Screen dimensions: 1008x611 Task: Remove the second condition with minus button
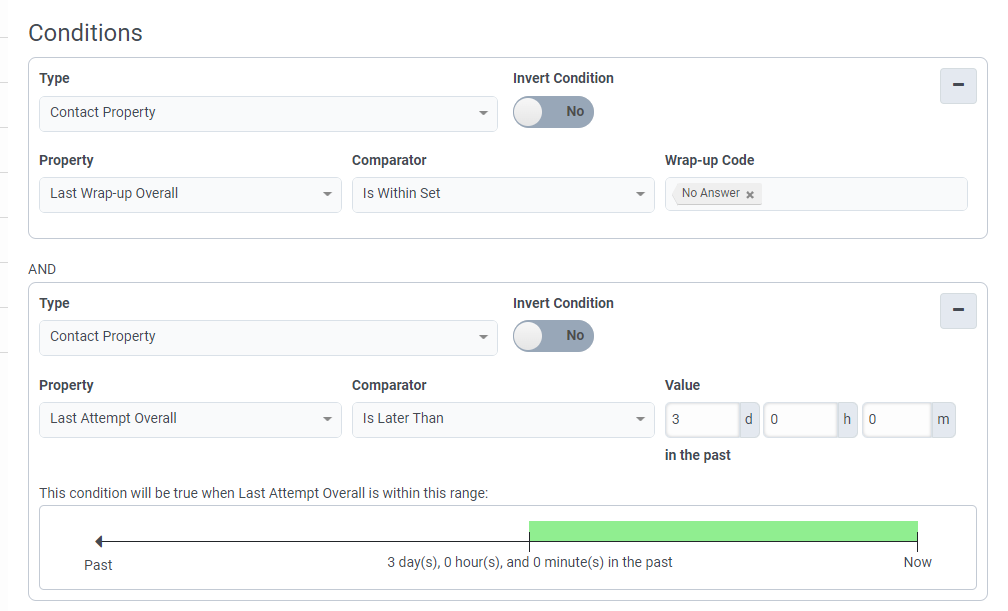958,311
